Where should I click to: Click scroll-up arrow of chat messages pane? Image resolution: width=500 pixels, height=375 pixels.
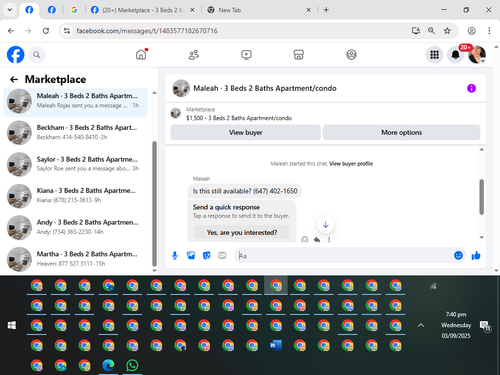pos(481,150)
